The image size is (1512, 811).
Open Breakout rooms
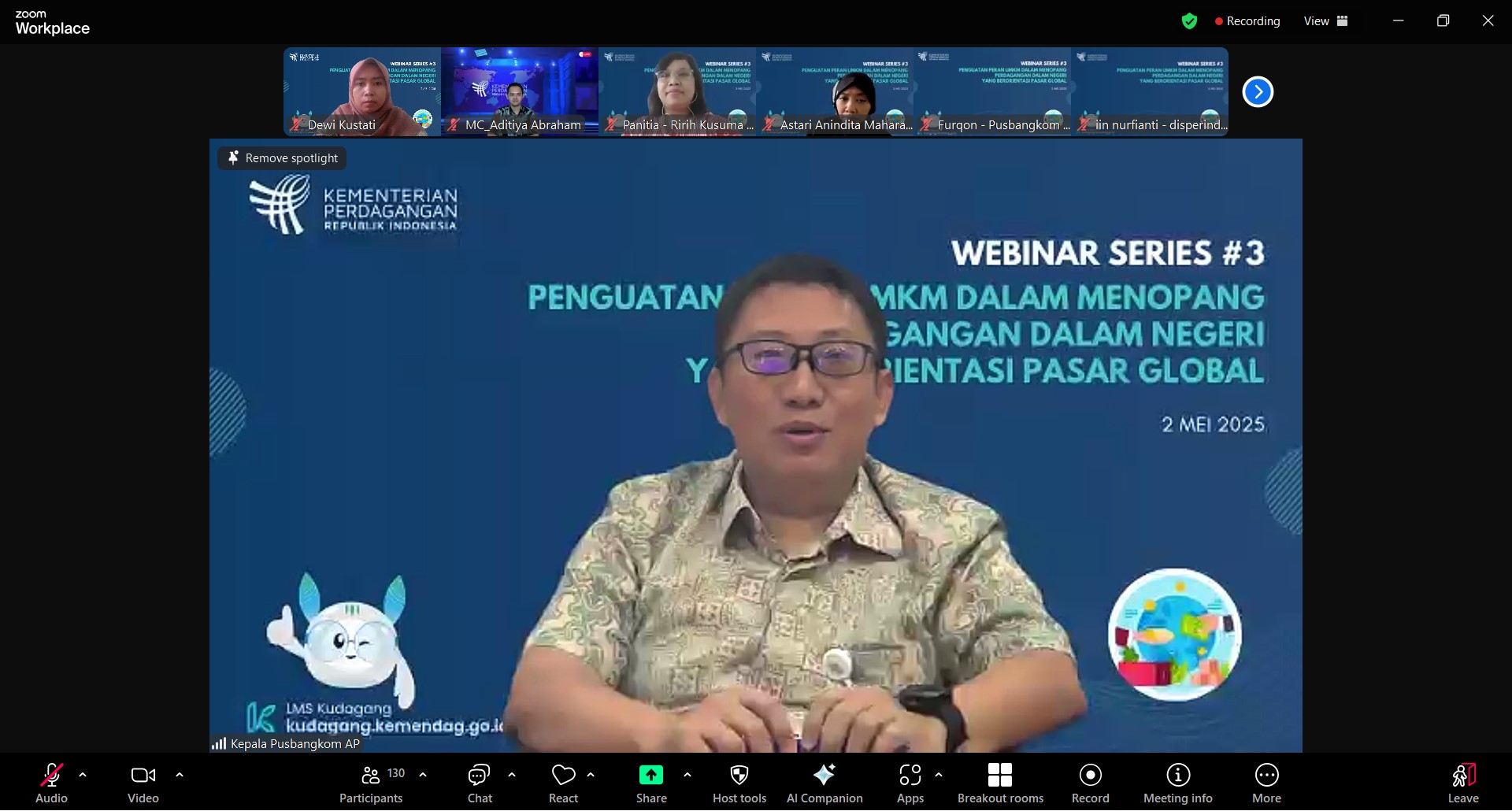999,783
